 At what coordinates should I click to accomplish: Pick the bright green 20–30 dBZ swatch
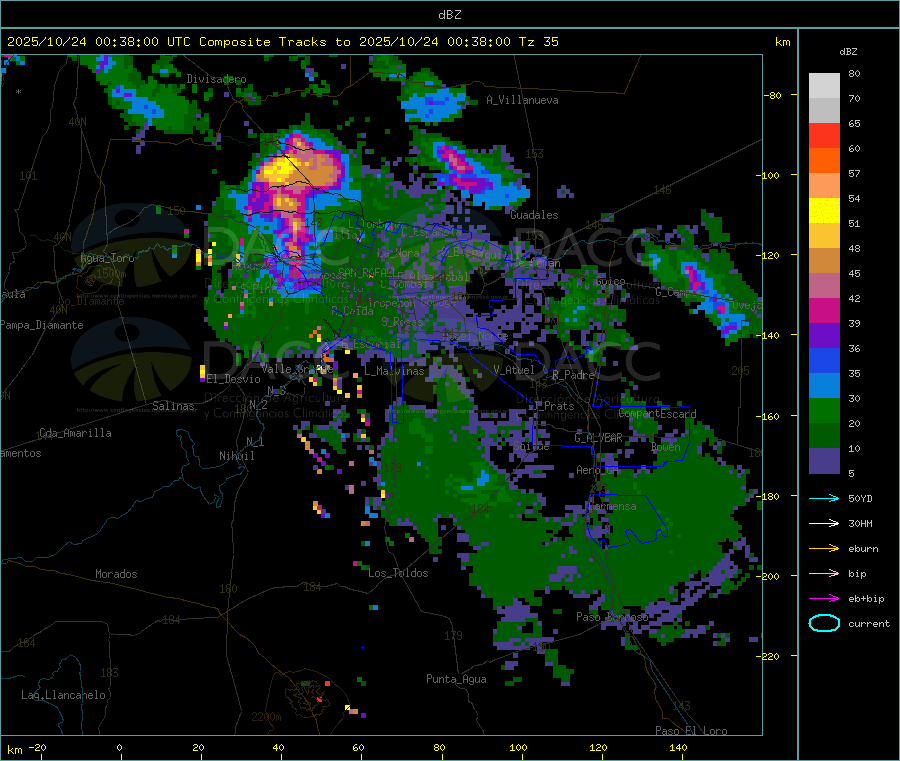(x=824, y=411)
